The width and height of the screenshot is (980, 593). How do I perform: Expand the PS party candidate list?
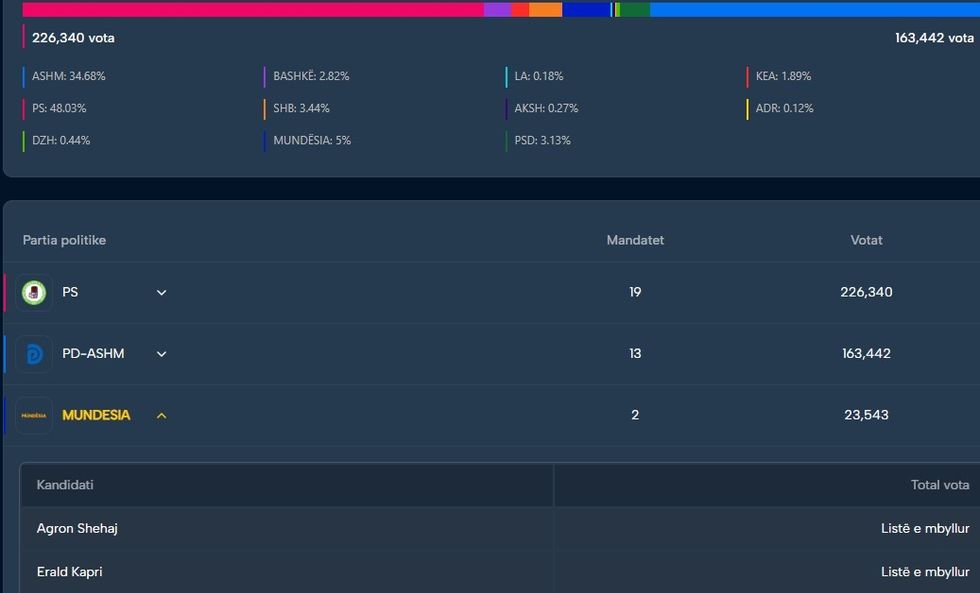[x=162, y=293]
